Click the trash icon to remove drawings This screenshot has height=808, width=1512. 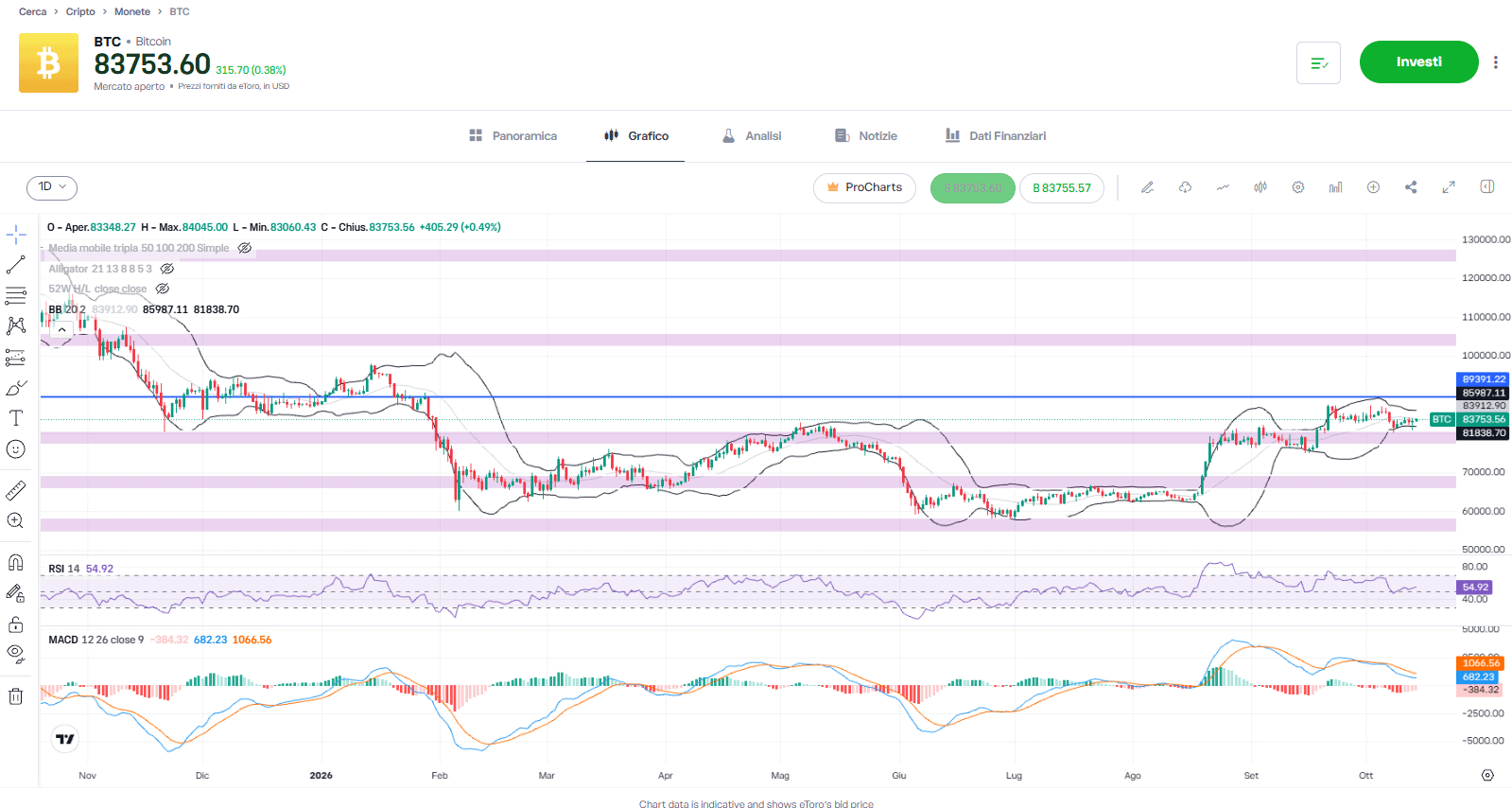pos(16,696)
